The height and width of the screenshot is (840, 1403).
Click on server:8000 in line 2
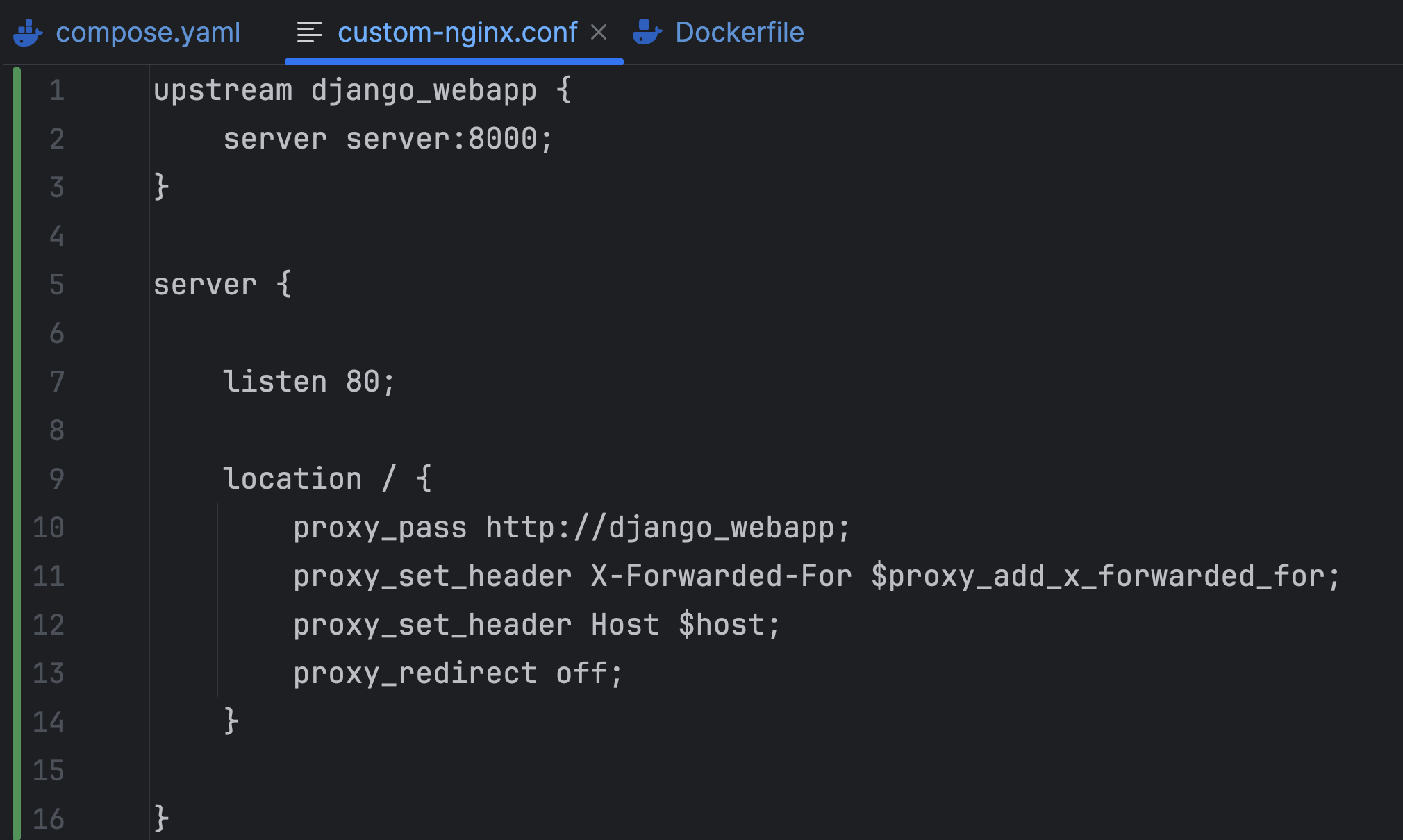pos(440,139)
